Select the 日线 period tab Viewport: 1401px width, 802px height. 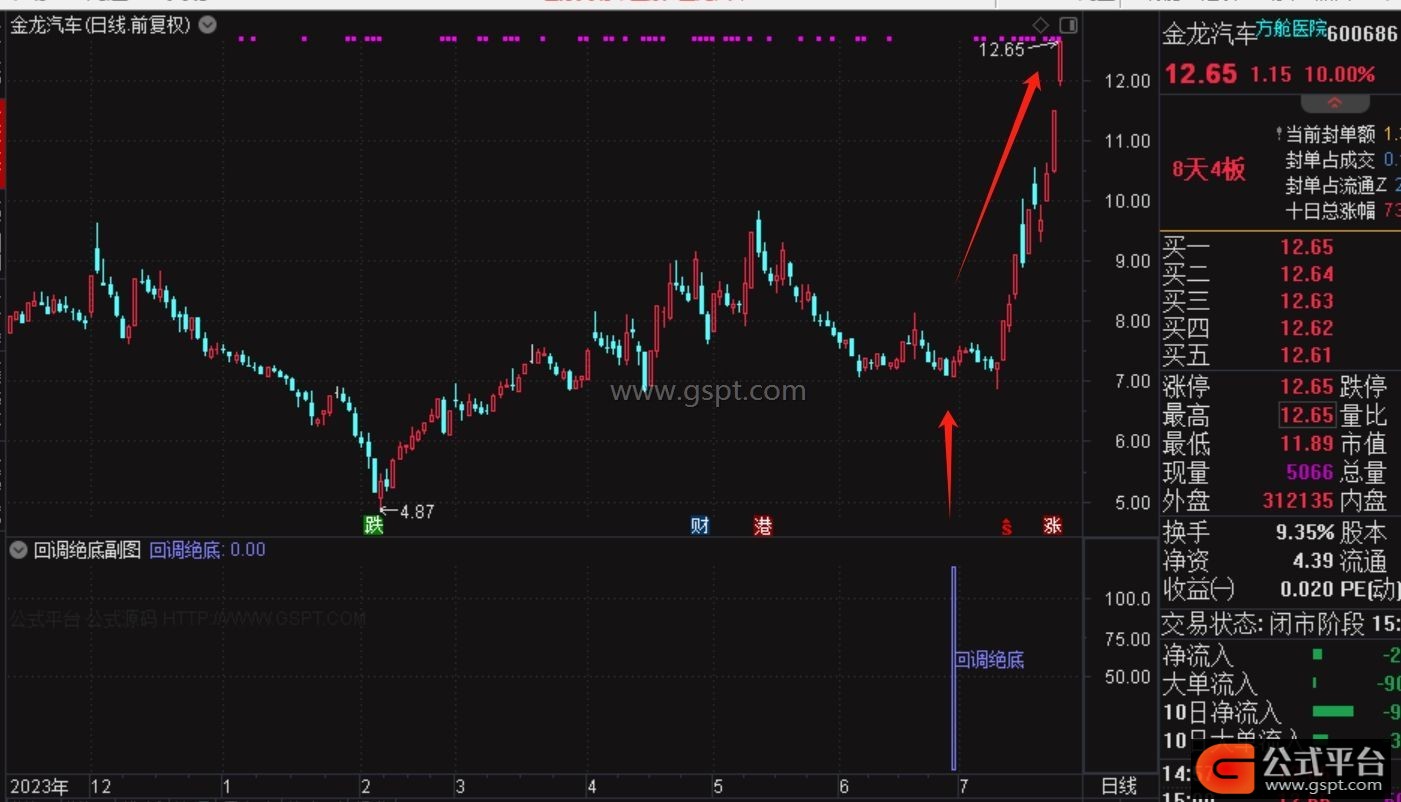point(1119,787)
